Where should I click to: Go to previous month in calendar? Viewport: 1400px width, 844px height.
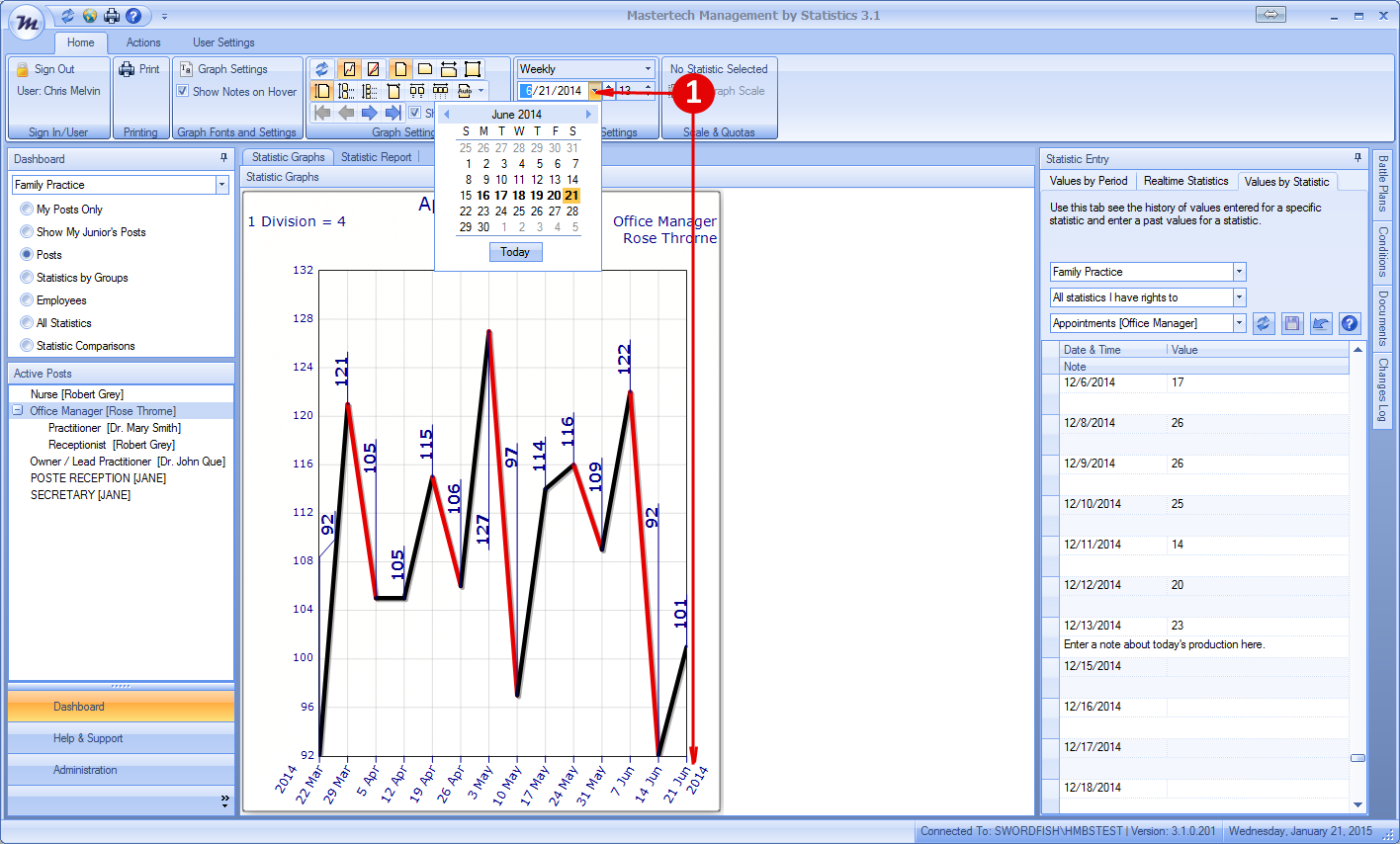446,115
